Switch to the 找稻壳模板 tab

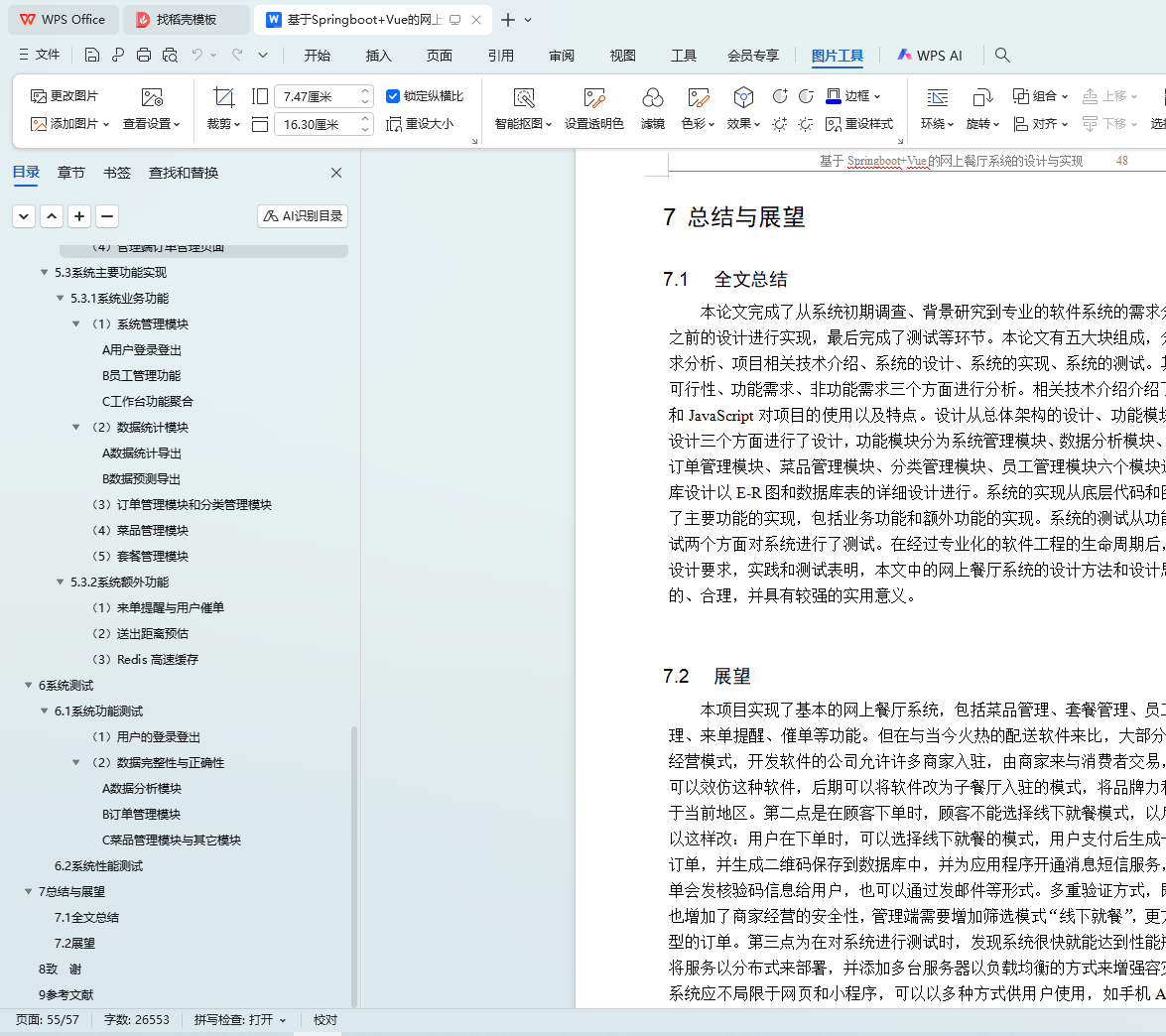(186, 20)
